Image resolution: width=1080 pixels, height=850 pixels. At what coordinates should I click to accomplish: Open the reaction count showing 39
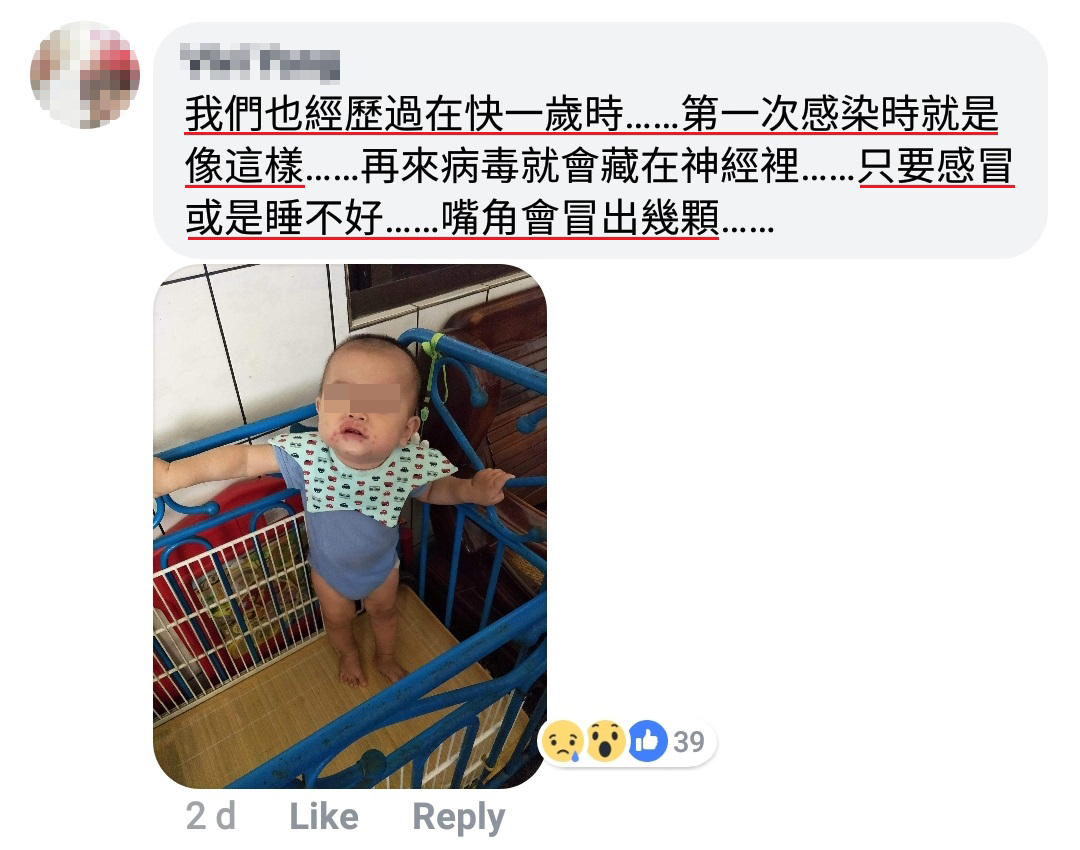click(x=689, y=742)
